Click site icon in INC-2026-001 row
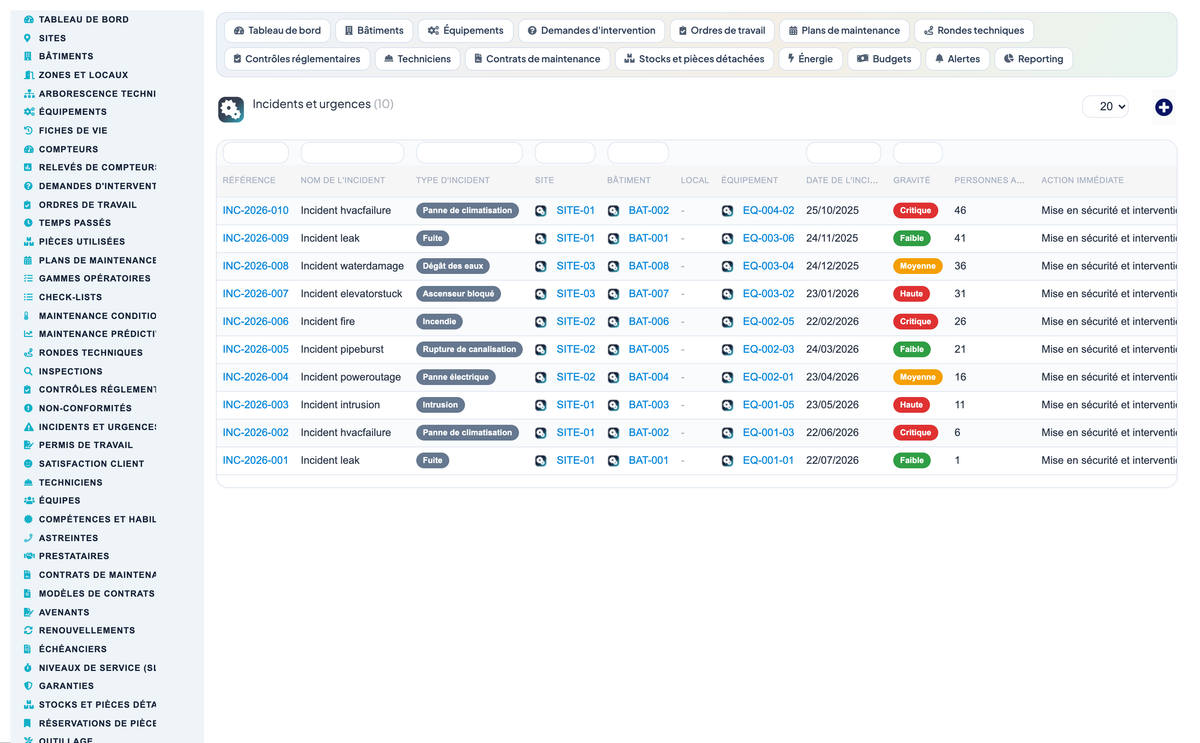This screenshot has width=1200, height=743. coord(541,461)
